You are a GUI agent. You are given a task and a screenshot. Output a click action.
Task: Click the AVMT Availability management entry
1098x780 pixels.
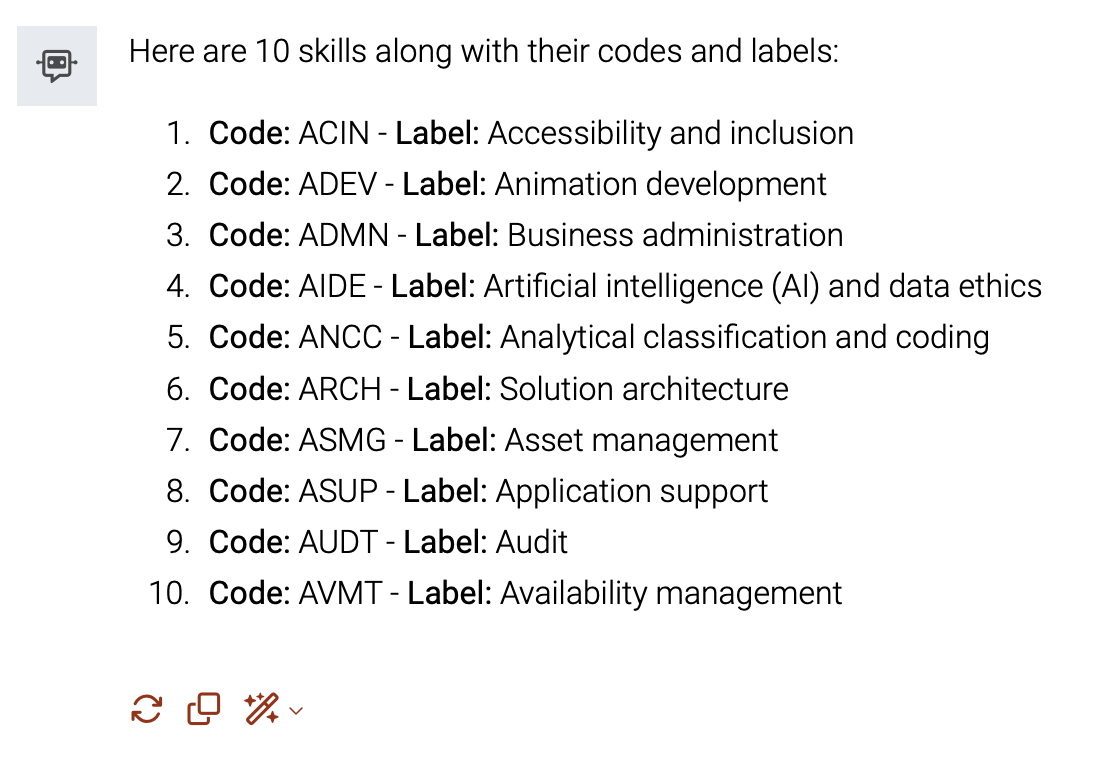click(525, 593)
